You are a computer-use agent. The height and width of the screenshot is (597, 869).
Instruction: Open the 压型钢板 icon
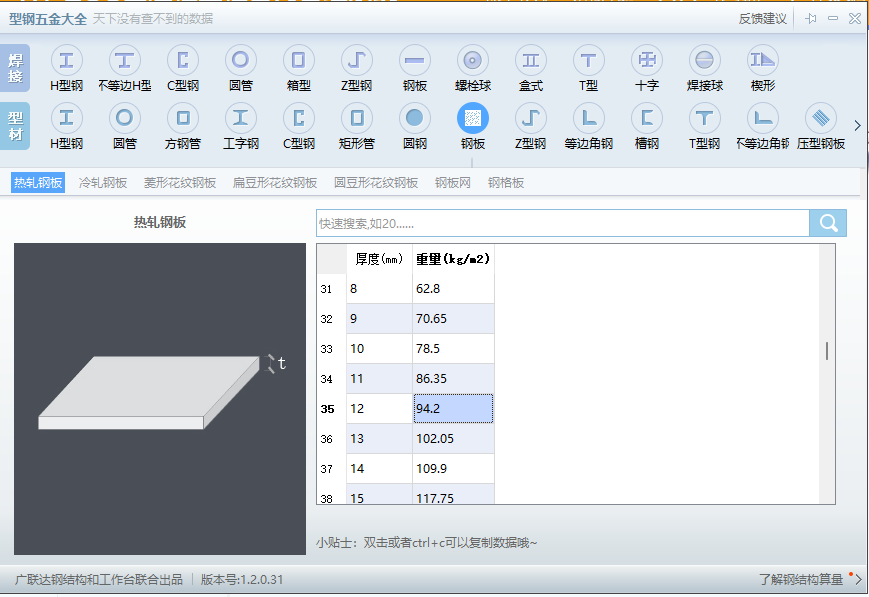(x=821, y=118)
